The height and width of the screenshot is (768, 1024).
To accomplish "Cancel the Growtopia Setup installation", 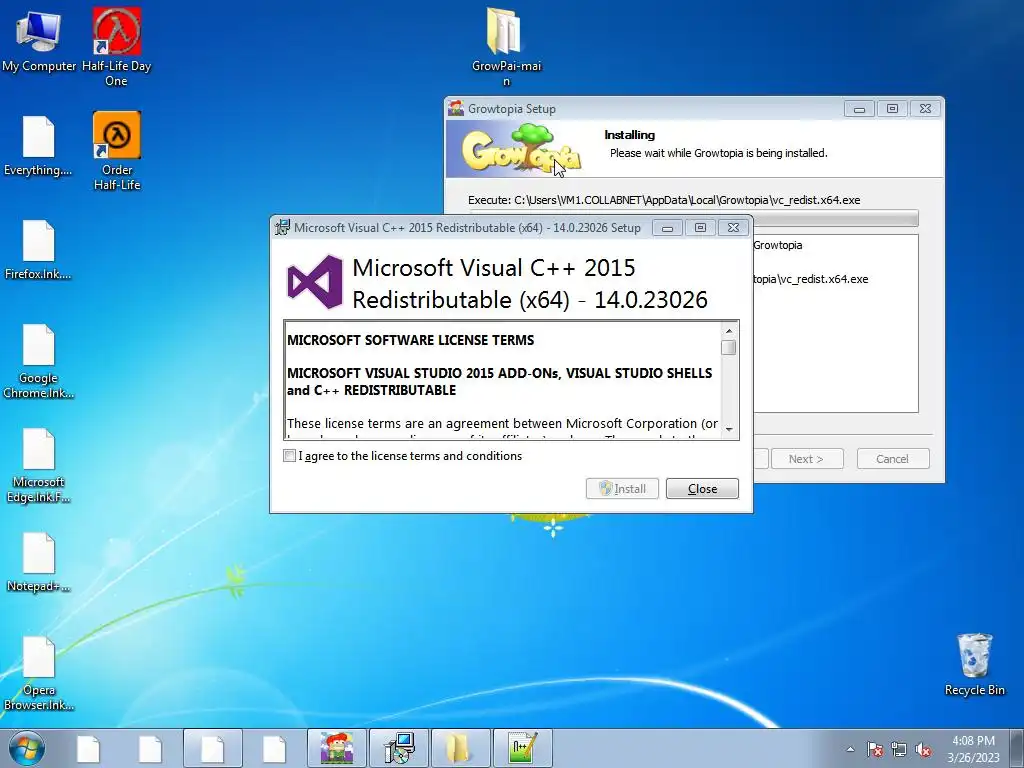I will [893, 458].
